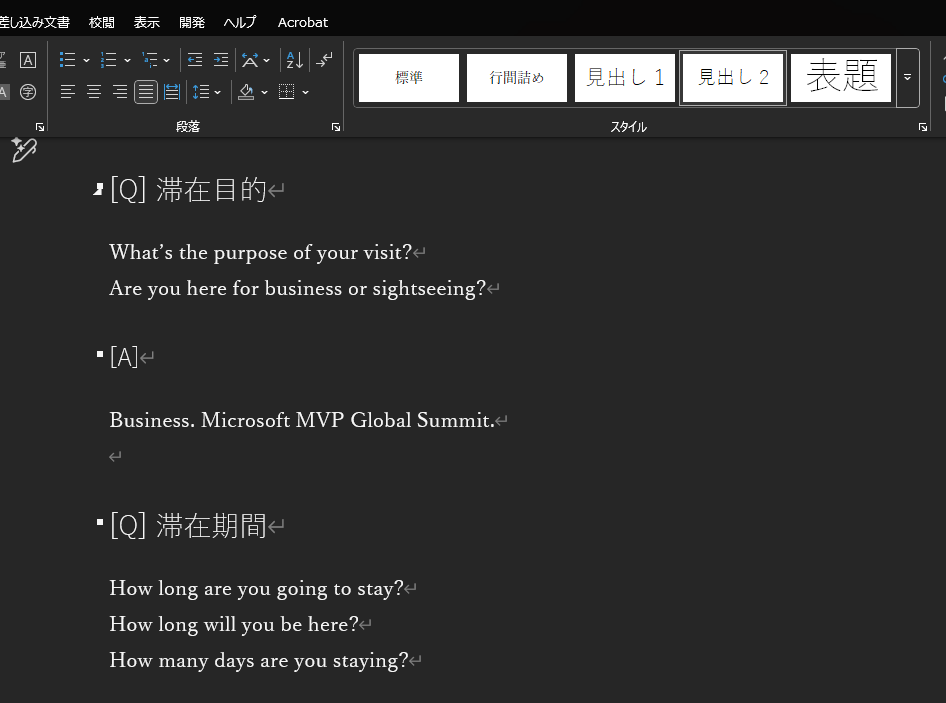Click the A-Z sort icon
946x703 pixels.
pyautogui.click(x=294, y=60)
